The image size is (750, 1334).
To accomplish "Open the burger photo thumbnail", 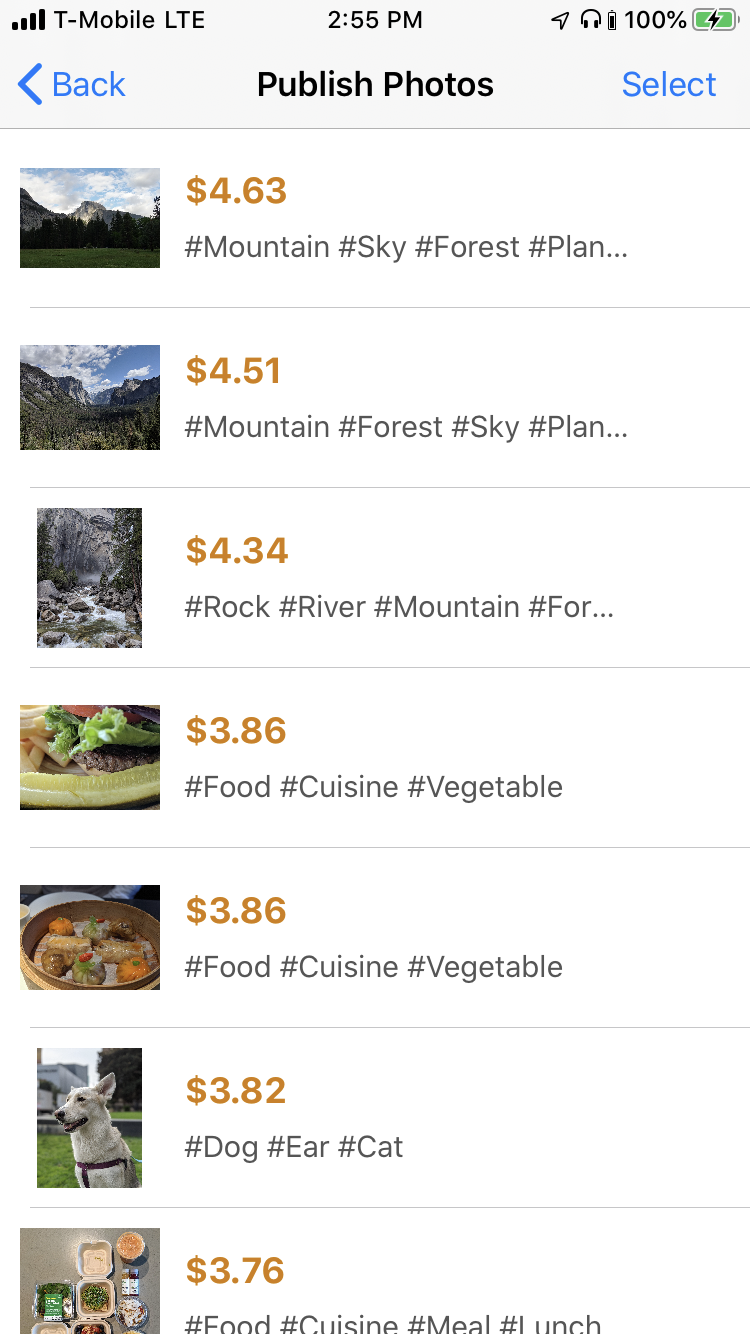I will [90, 757].
